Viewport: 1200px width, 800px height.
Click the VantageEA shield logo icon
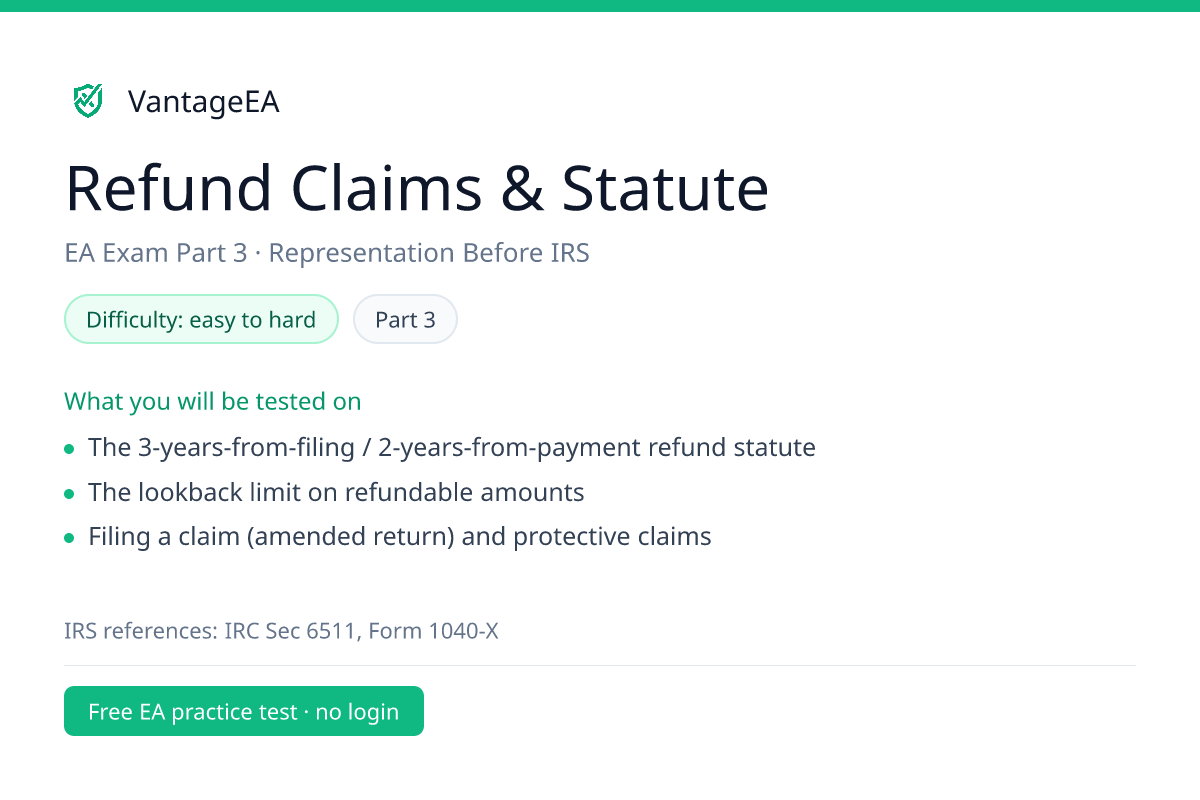pos(88,101)
